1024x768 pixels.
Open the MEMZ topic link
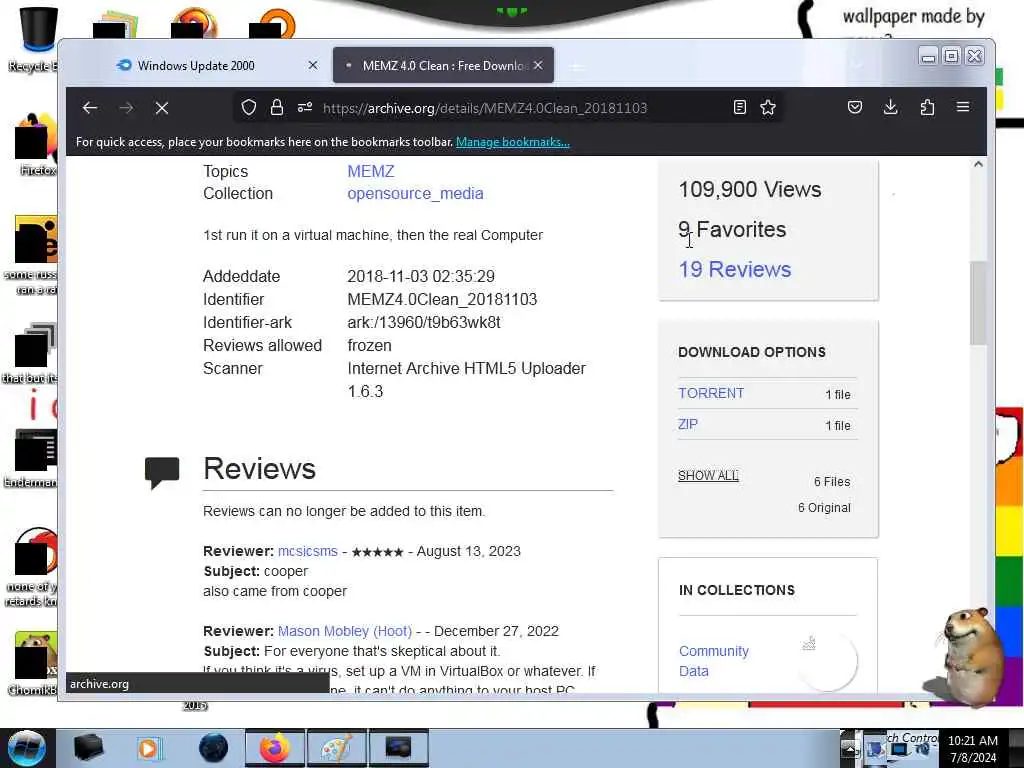point(371,171)
